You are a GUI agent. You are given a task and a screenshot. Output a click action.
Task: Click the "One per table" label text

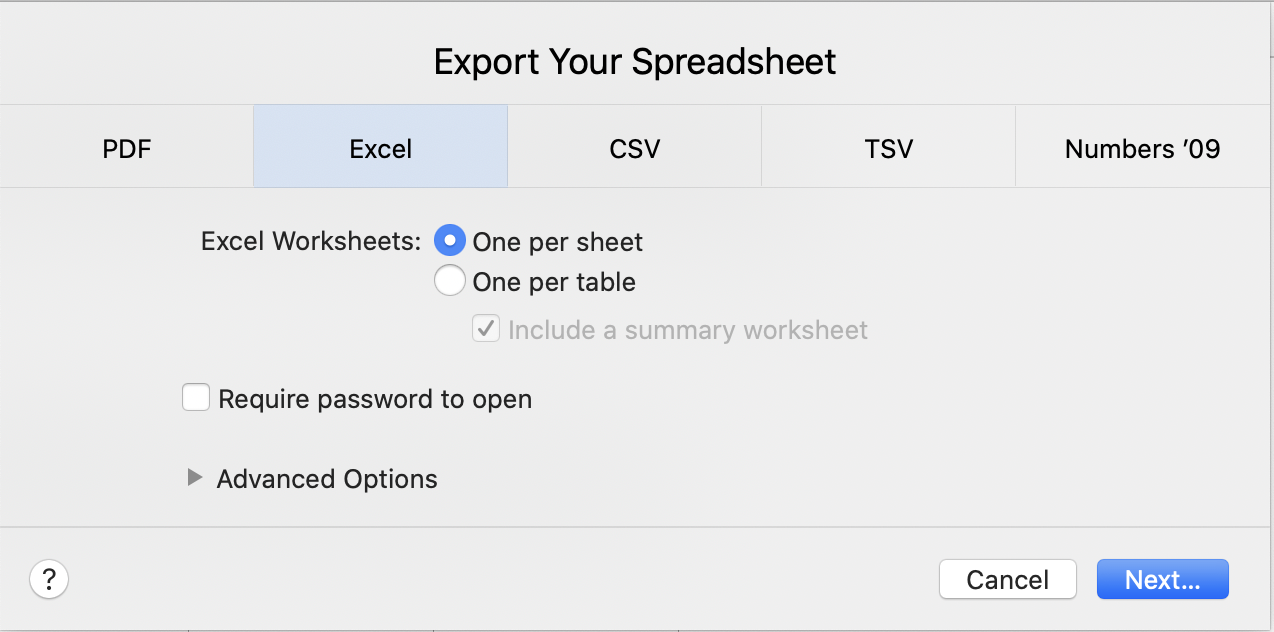point(554,282)
